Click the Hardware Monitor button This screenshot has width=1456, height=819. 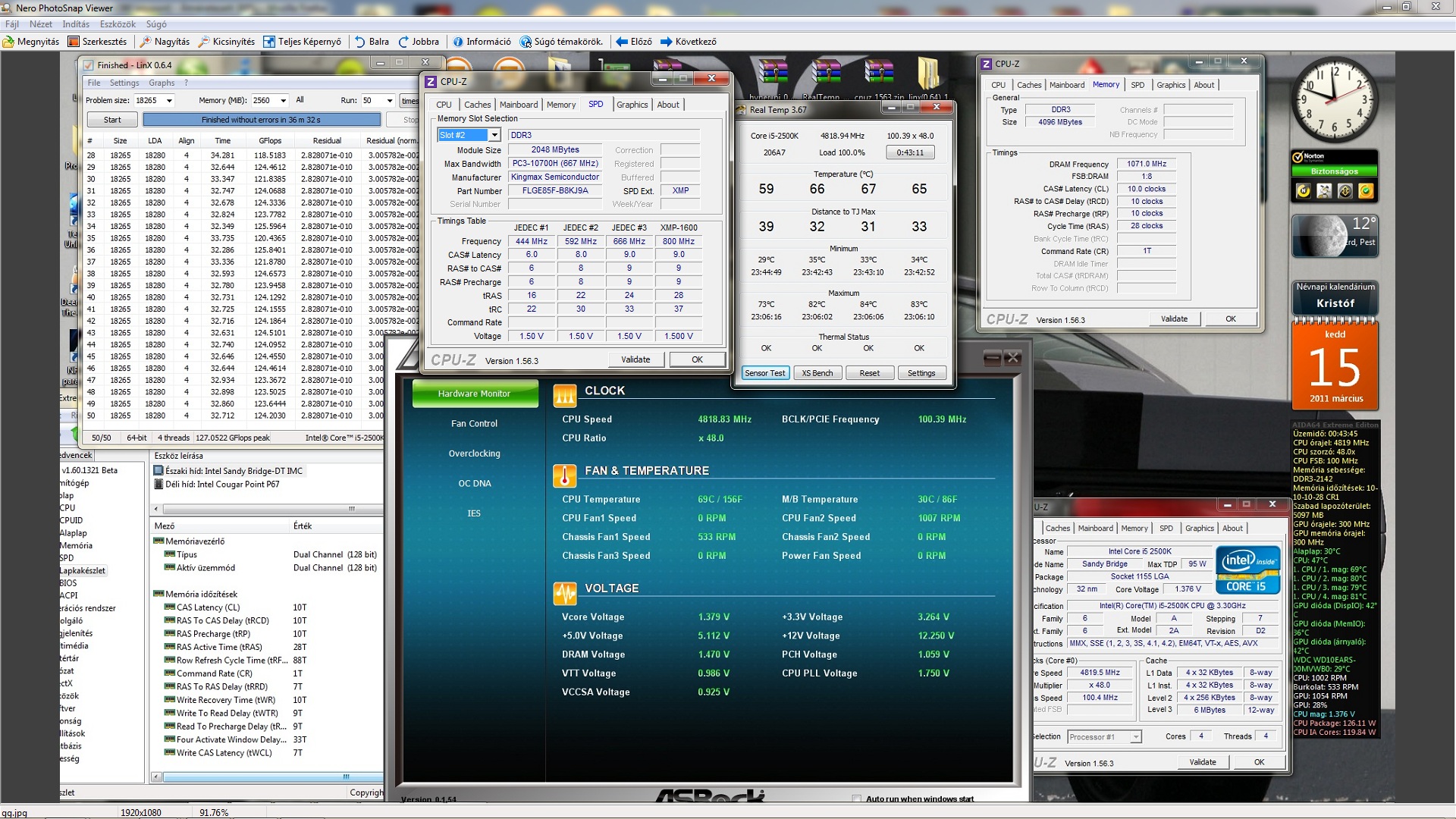point(474,394)
